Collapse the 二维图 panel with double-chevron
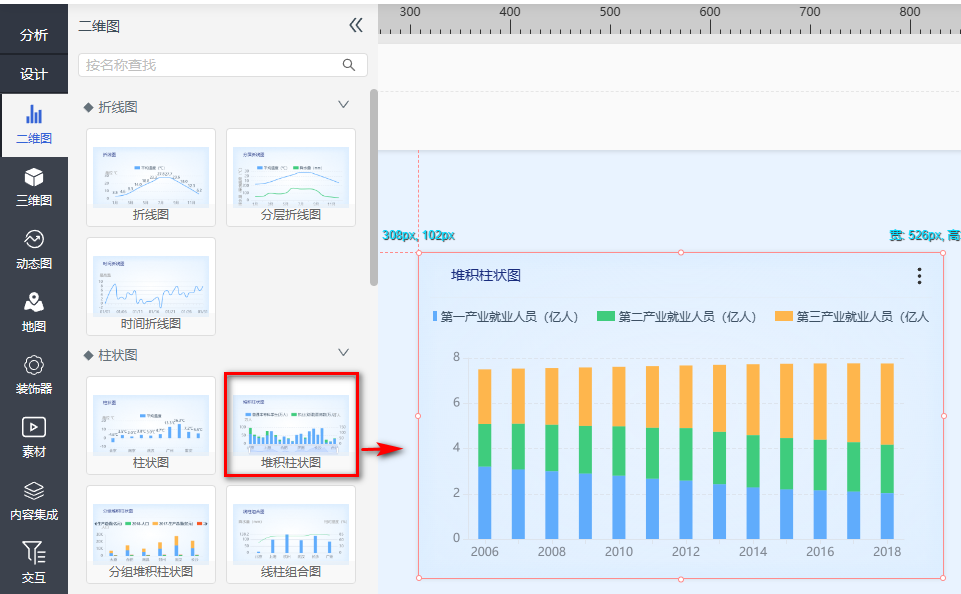Image resolution: width=961 pixels, height=594 pixels. 355,26
